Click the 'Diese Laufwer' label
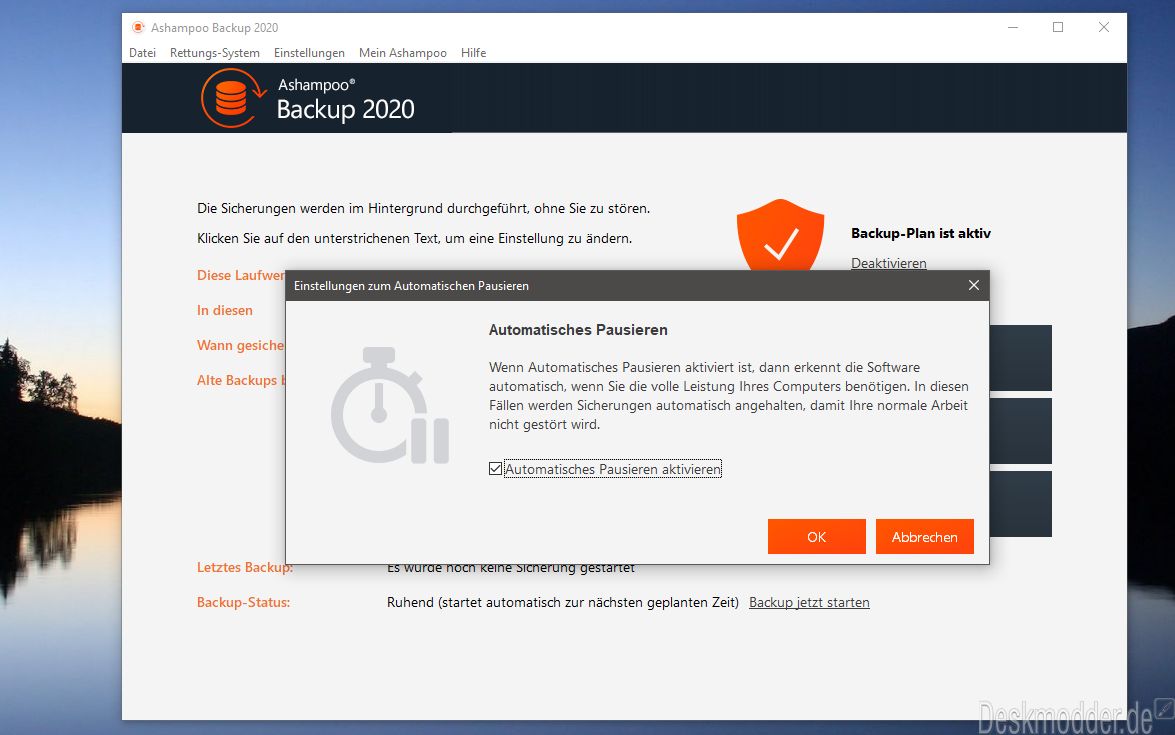Viewport: 1175px width, 735px height. point(241,275)
